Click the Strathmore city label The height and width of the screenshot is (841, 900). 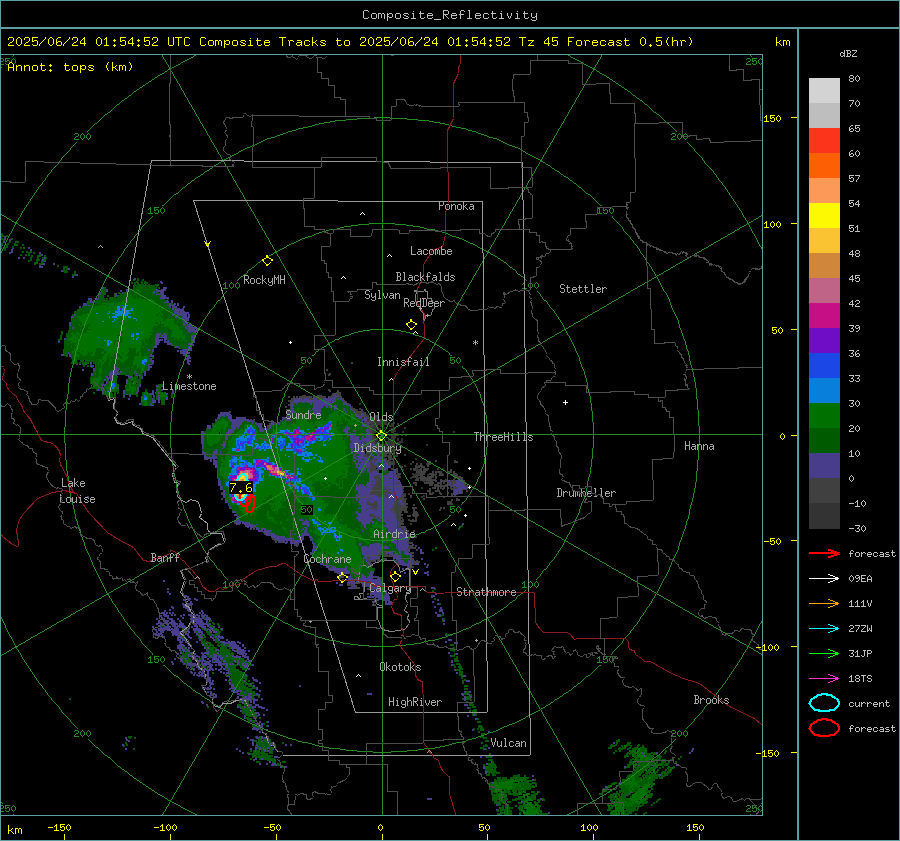coord(486,592)
